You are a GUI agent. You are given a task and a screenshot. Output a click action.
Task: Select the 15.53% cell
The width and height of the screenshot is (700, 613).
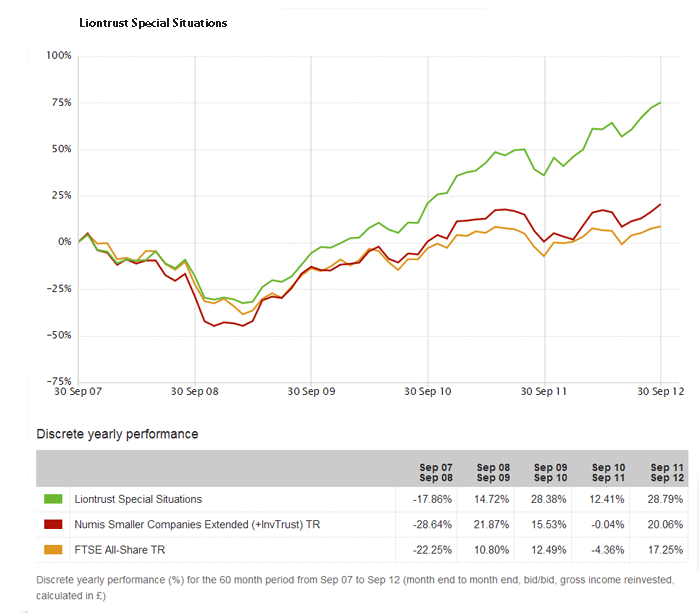tap(548, 524)
